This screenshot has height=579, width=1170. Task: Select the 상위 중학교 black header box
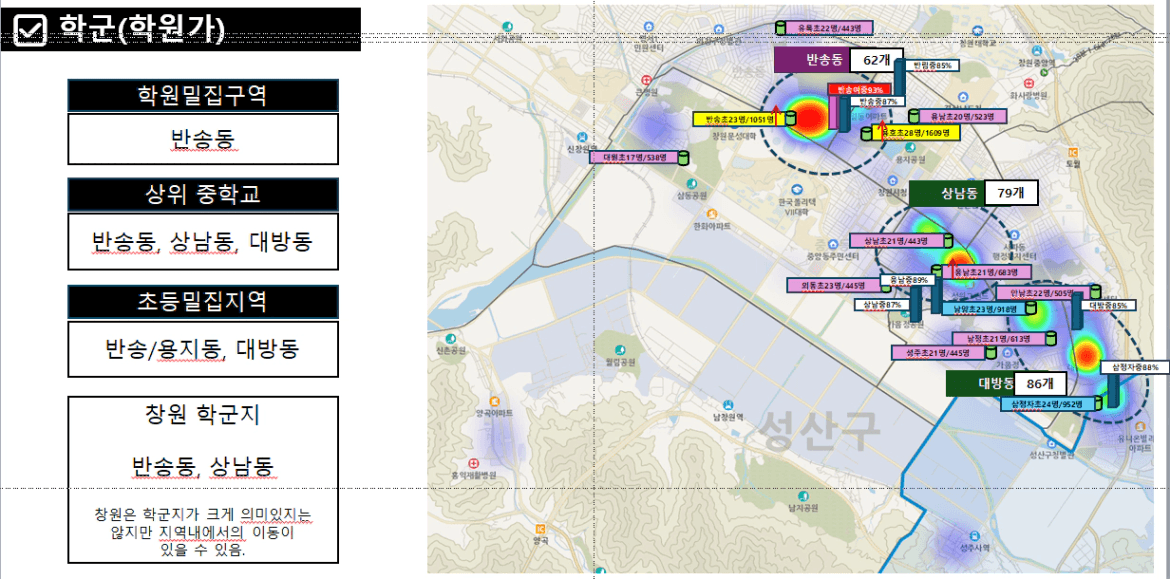coord(203,195)
